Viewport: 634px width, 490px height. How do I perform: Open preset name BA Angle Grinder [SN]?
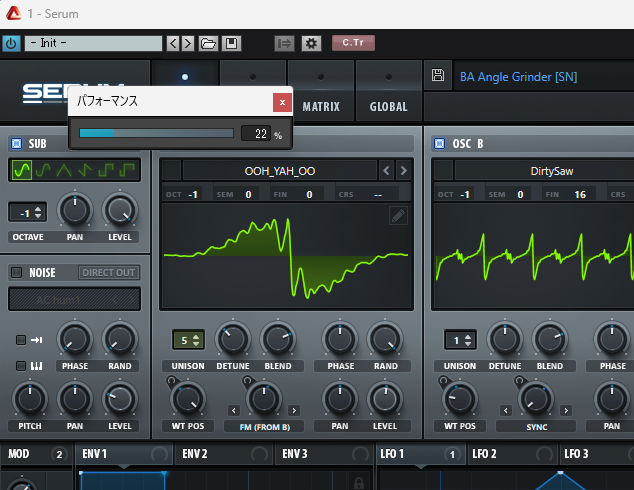pos(518,77)
